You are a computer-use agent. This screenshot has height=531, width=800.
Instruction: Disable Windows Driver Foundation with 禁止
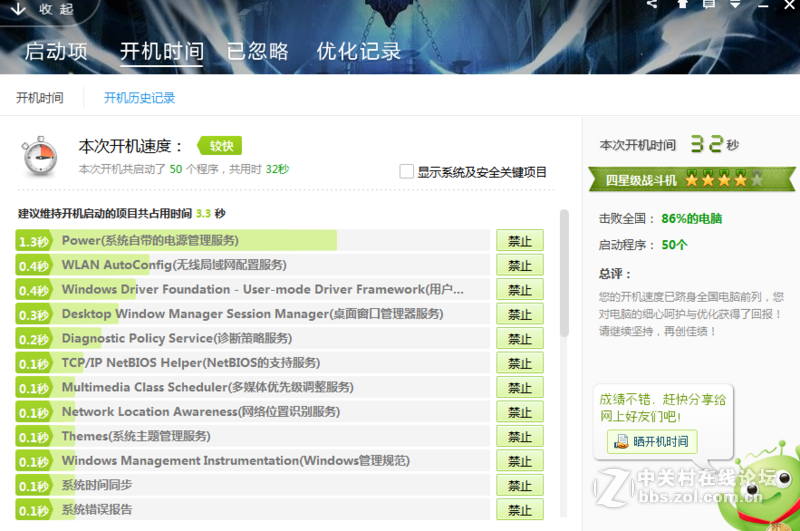point(520,290)
